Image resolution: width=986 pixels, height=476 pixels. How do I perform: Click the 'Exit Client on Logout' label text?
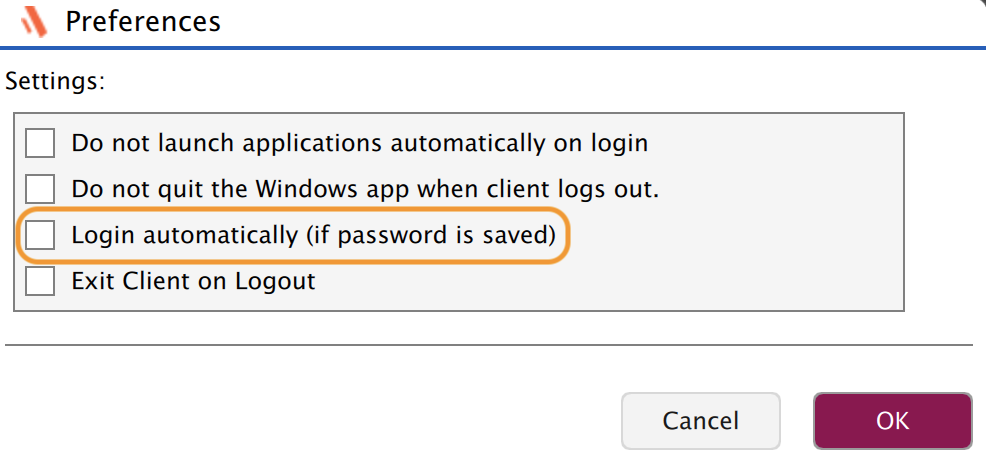pos(193,282)
